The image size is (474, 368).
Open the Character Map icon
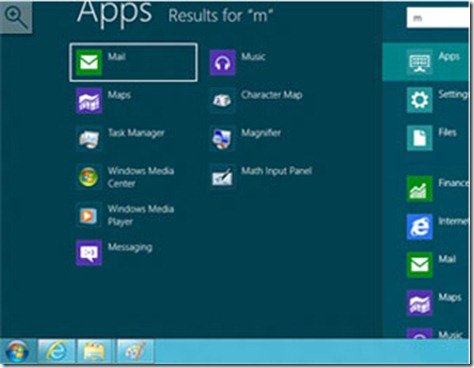coord(223,101)
